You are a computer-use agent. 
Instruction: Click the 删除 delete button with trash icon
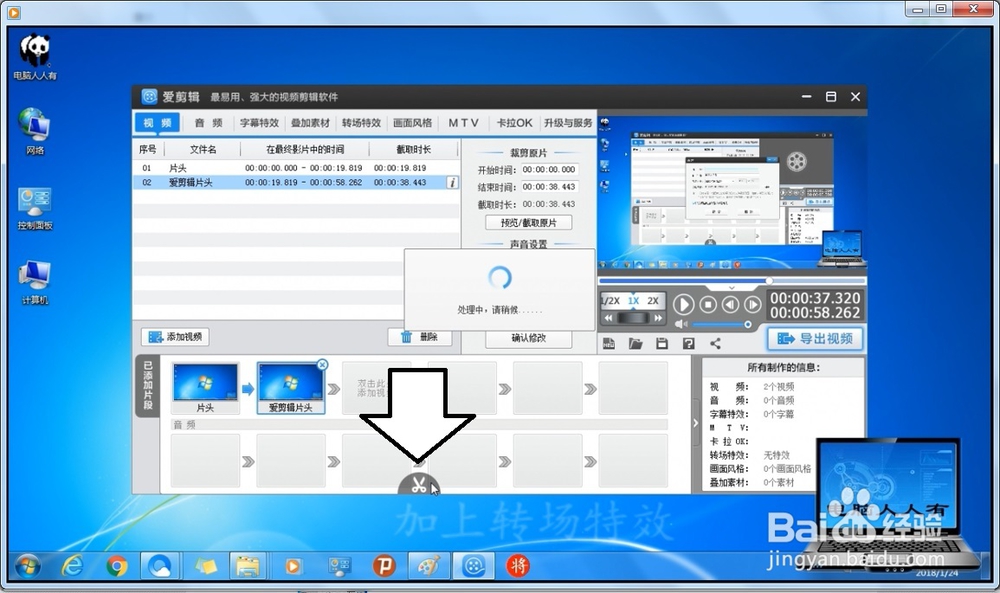pyautogui.click(x=420, y=337)
